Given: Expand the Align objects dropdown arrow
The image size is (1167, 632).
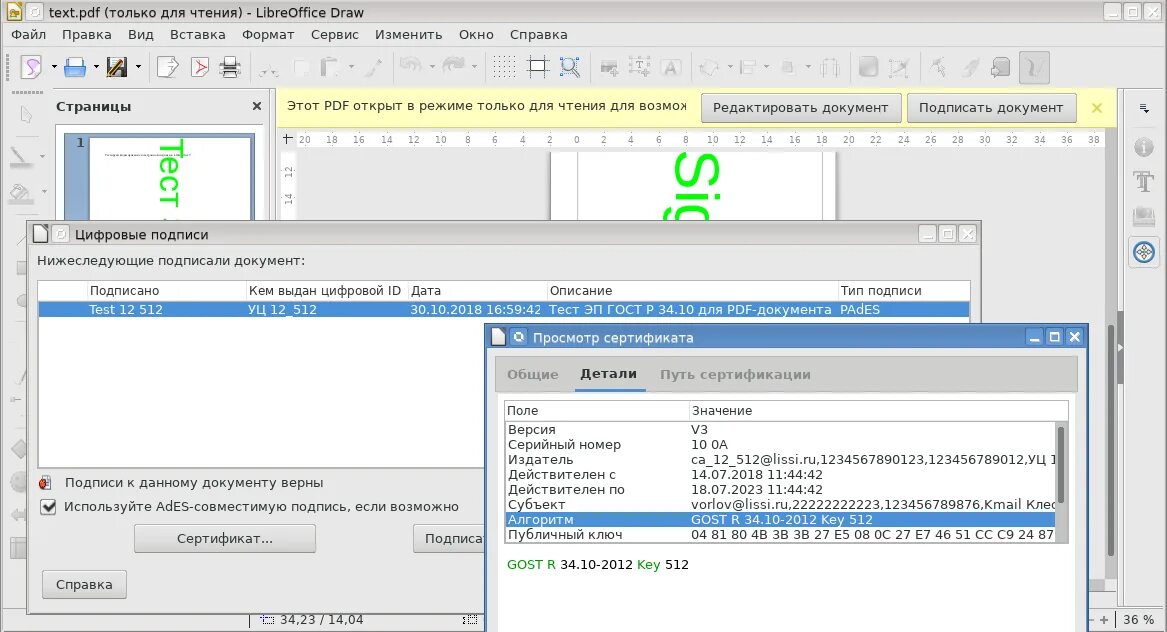Looking at the screenshot, I should point(767,67).
